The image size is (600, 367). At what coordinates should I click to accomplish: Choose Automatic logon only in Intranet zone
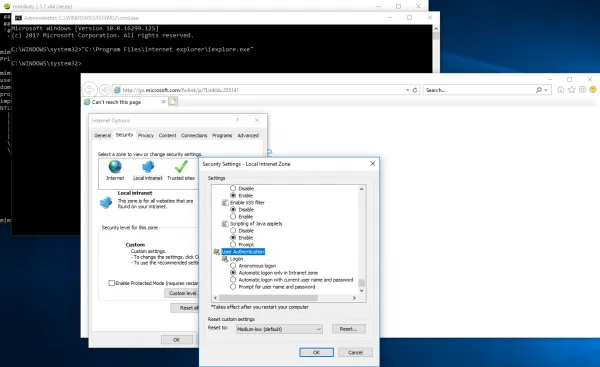[x=233, y=273]
